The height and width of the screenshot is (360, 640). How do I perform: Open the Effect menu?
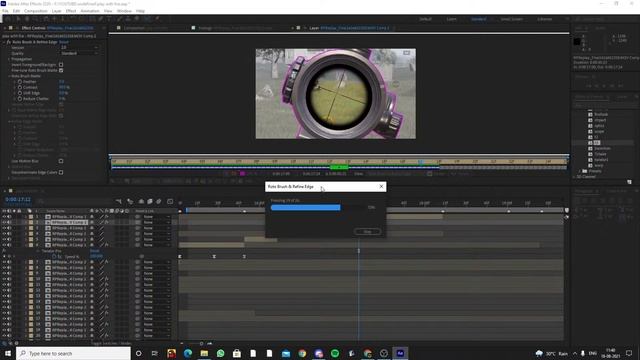[71, 11]
